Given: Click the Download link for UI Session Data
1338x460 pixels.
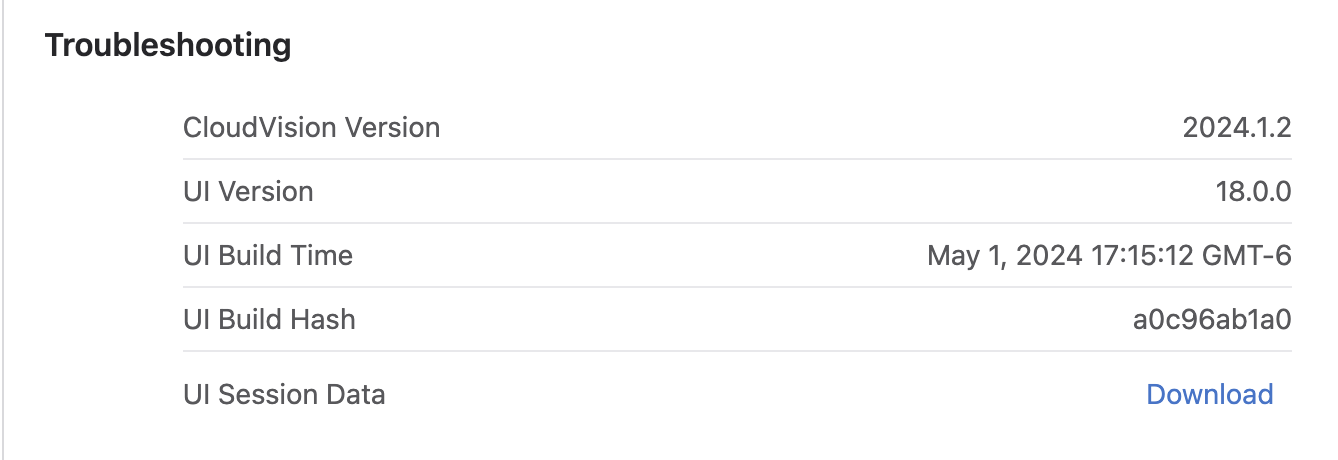Looking at the screenshot, I should tap(1209, 394).
